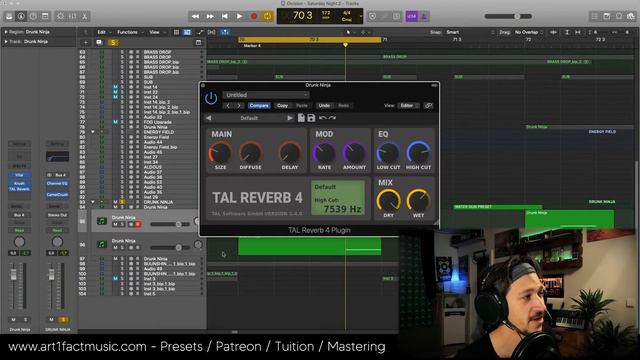Toggle the automation curve icon

tap(200, 32)
